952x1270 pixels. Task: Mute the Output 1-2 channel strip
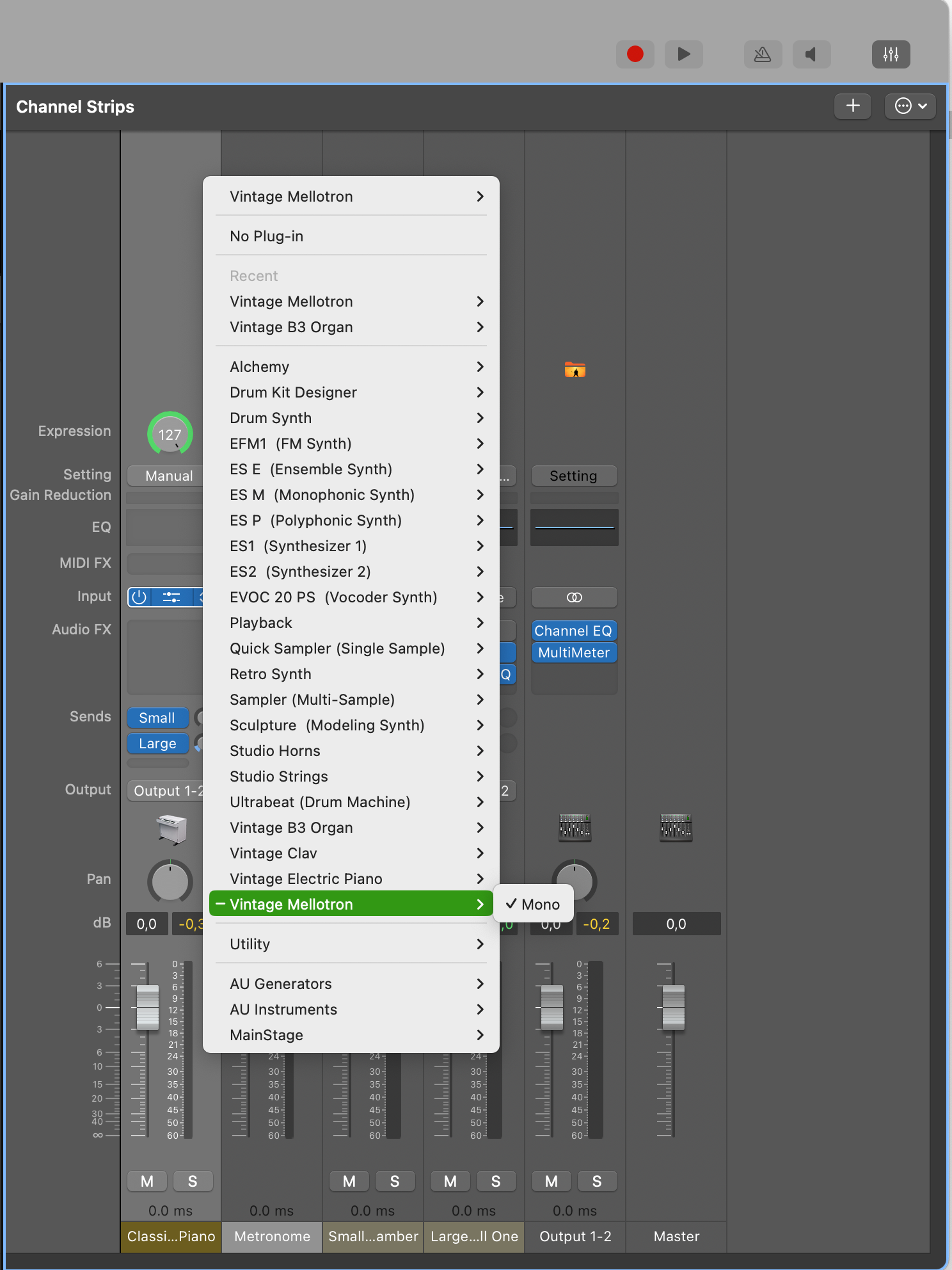click(551, 1181)
